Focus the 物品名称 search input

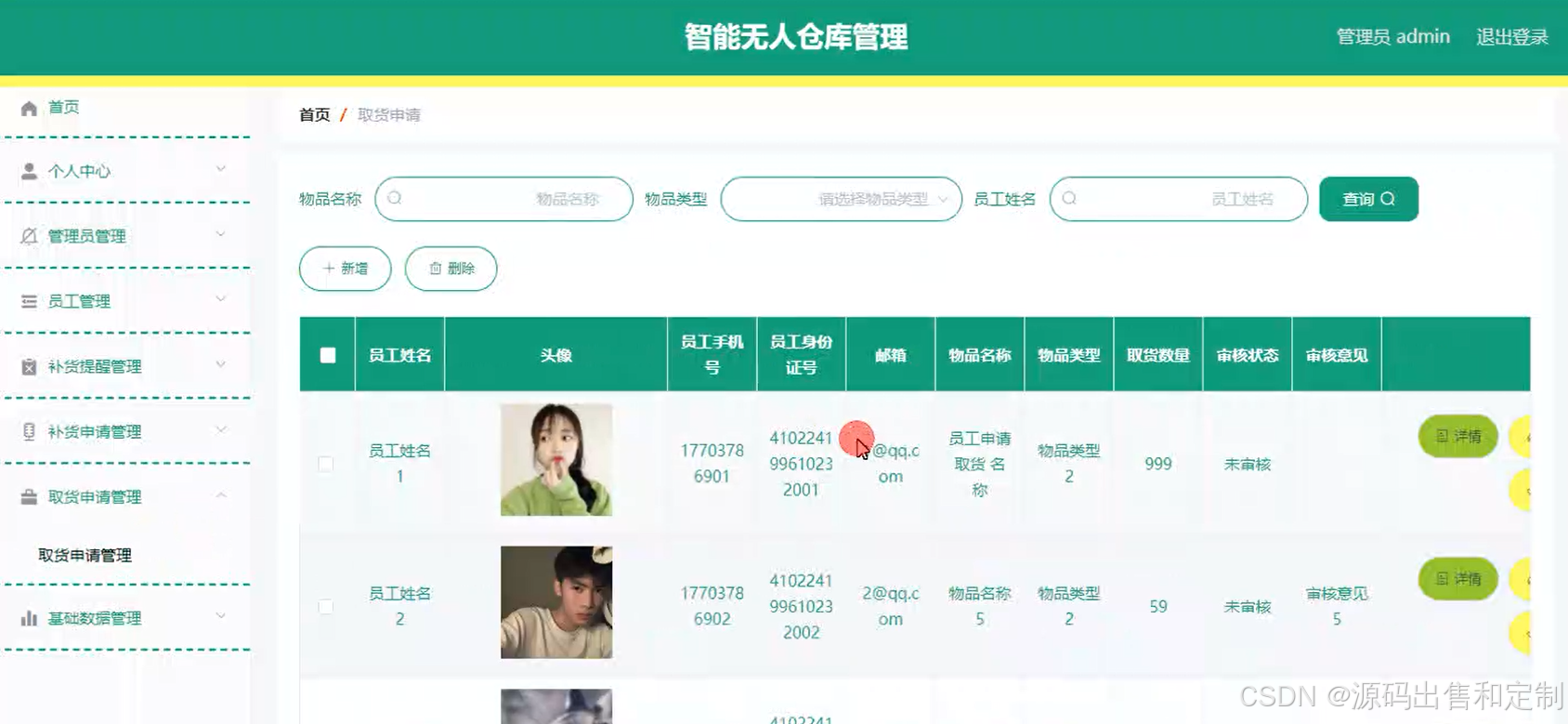coord(503,199)
